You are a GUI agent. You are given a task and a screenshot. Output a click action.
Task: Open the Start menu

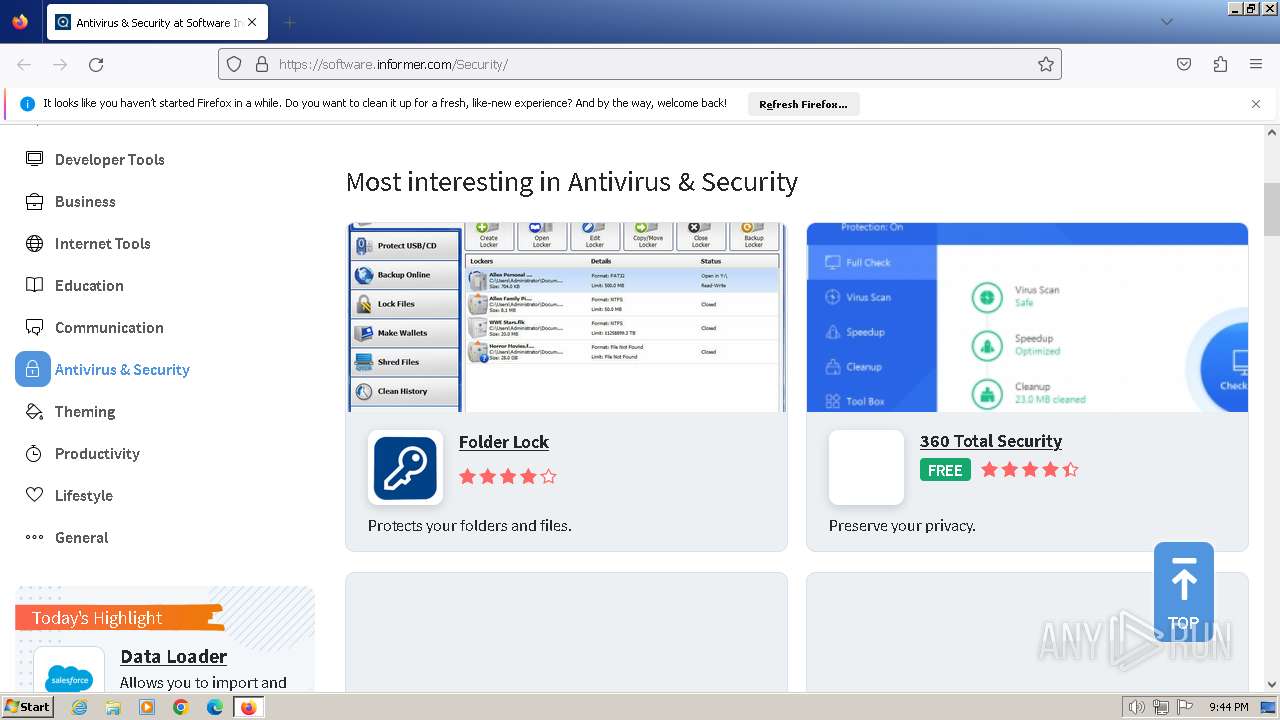tap(27, 707)
